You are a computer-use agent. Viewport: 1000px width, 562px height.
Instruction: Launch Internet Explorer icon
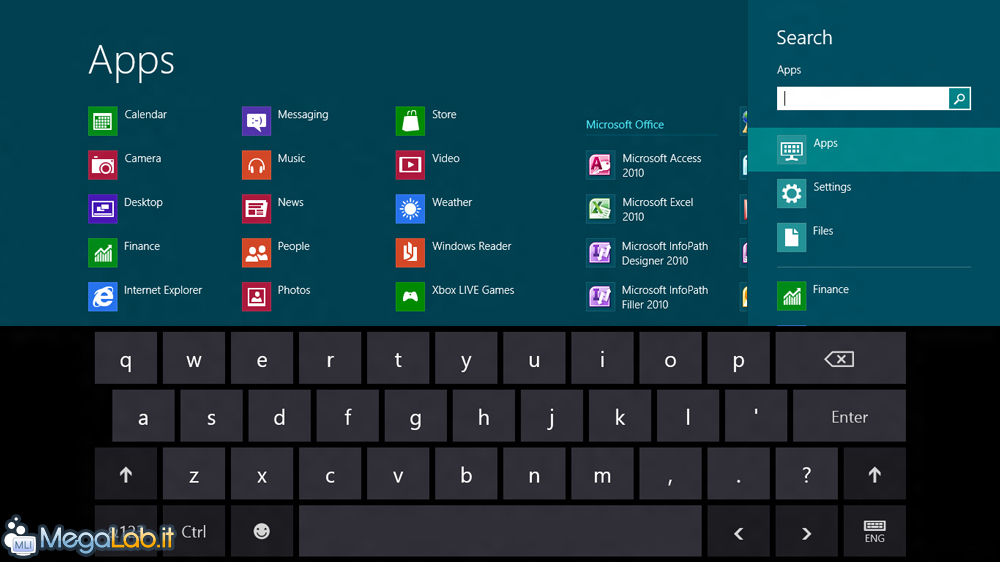[x=103, y=297]
